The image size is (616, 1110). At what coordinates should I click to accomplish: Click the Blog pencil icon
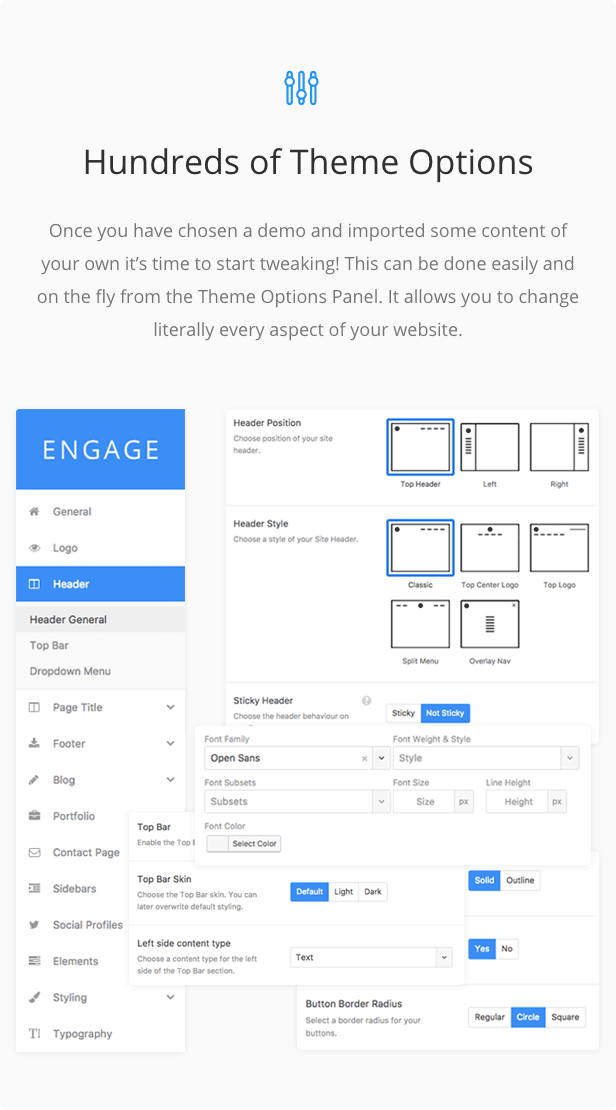click(x=34, y=779)
